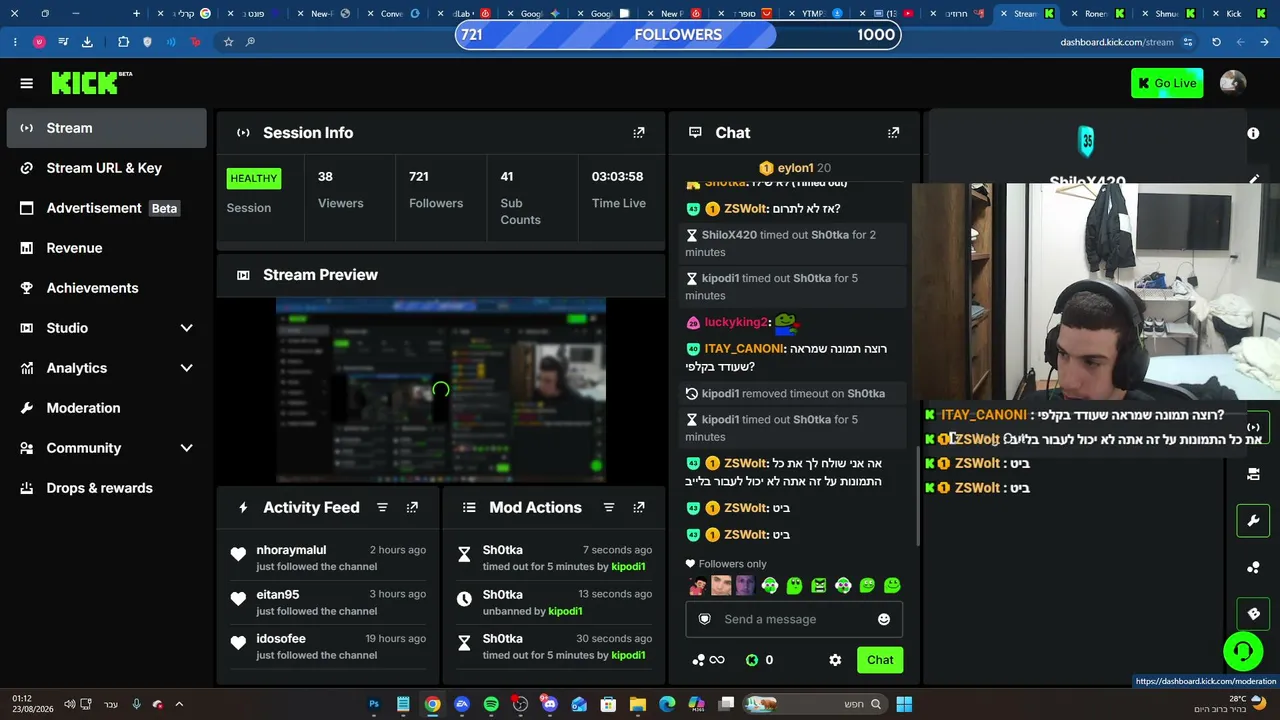
Task: Open the Stream page in sidebar
Action: [x=106, y=128]
